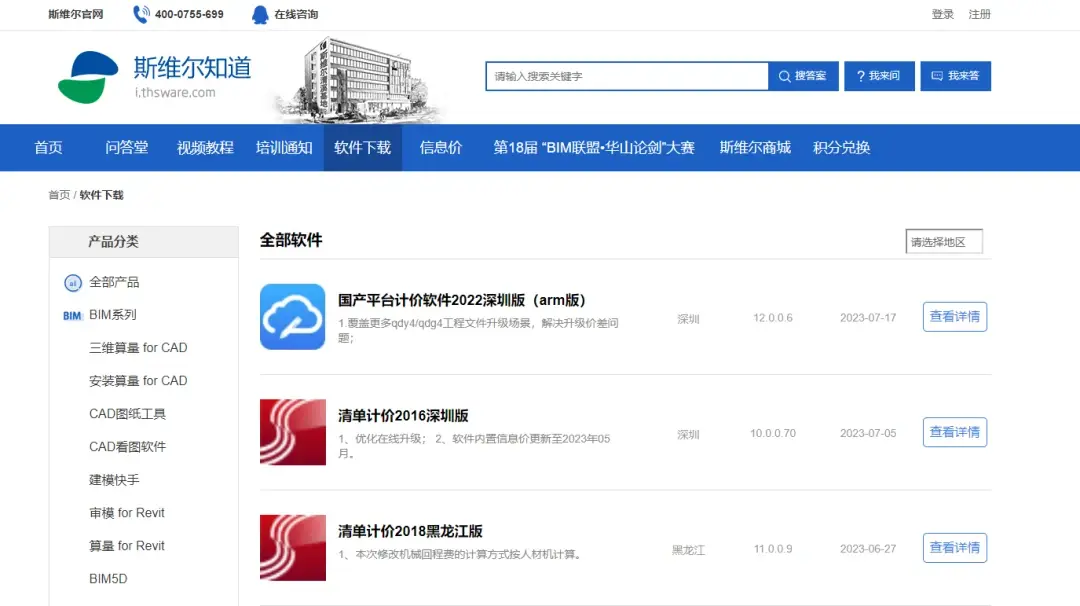Click the 搜答案 search button
Image resolution: width=1080 pixels, height=606 pixels.
[803, 76]
